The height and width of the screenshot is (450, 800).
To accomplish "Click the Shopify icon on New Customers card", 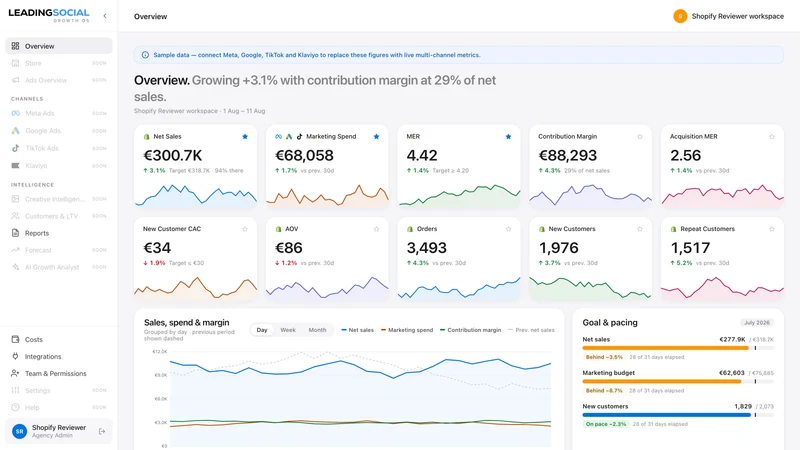I will tap(542, 229).
